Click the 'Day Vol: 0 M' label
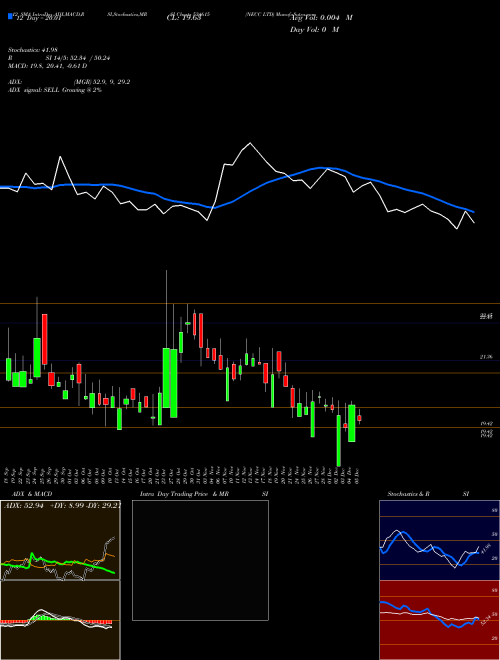The width and height of the screenshot is (500, 660). [315, 29]
